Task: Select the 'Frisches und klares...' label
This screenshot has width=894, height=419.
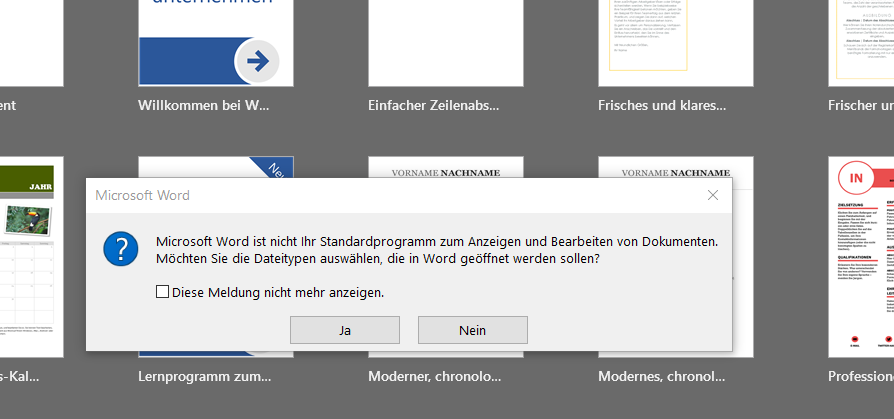Action: point(662,105)
